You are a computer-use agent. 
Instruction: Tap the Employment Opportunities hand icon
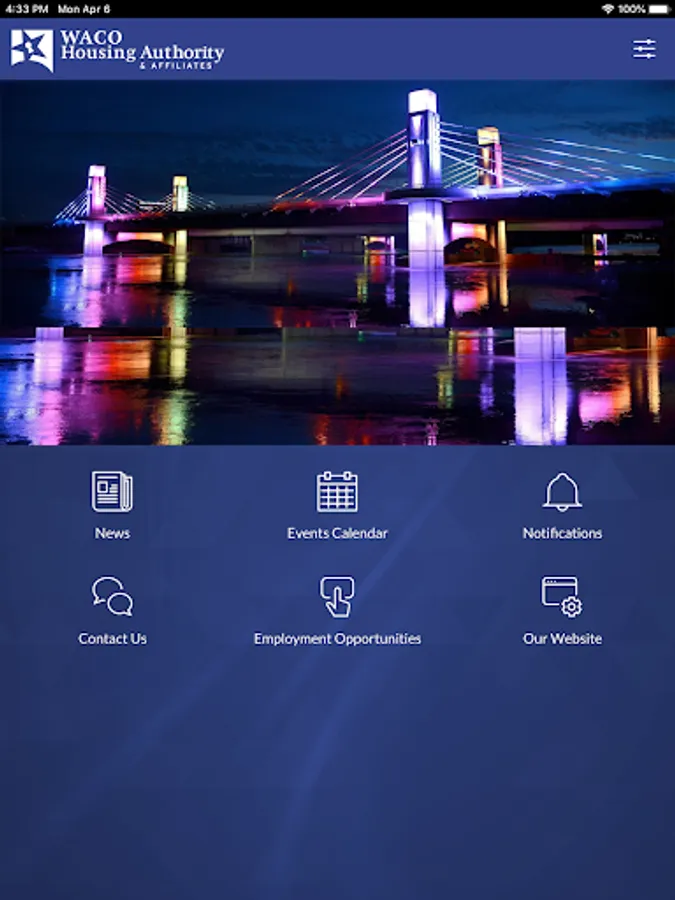pos(337,597)
